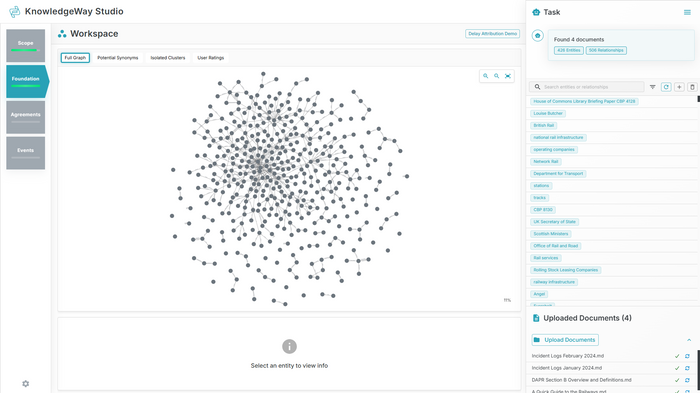Select the British Rail entity

point(544,125)
